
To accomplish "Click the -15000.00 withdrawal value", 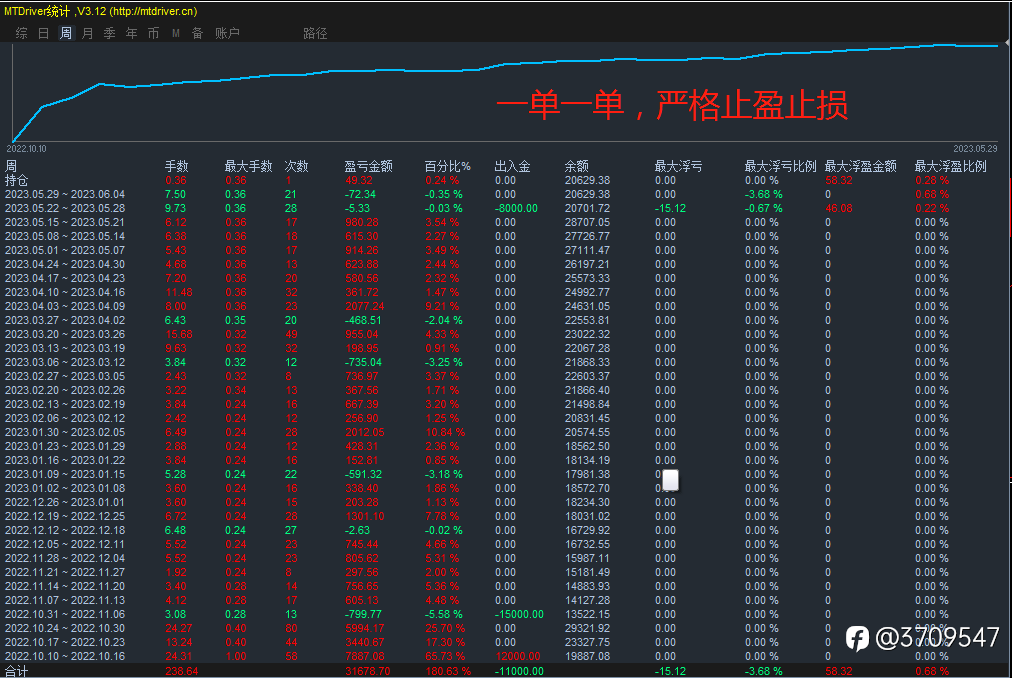I will point(519,614).
